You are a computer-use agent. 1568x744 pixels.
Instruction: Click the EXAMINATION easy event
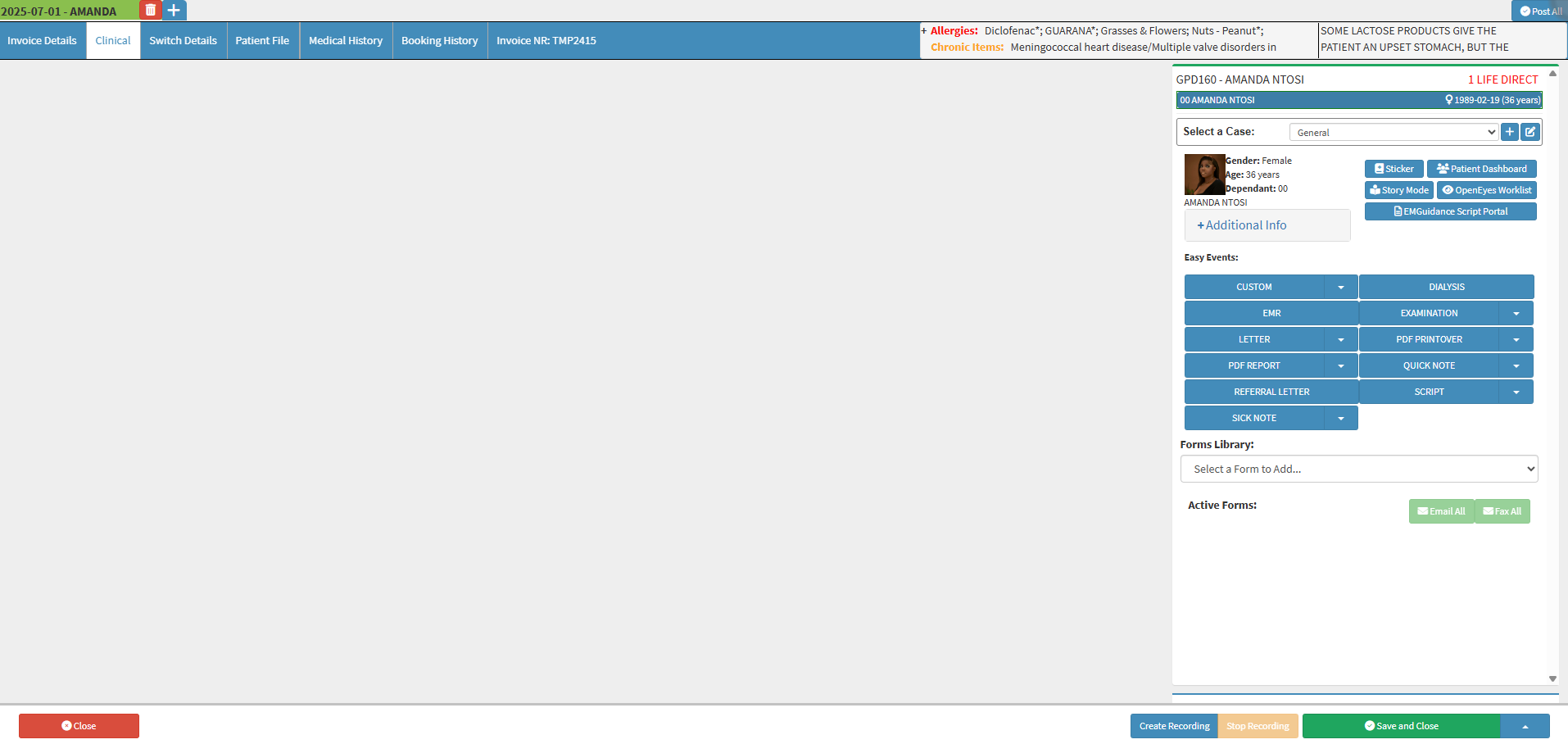tap(1430, 313)
